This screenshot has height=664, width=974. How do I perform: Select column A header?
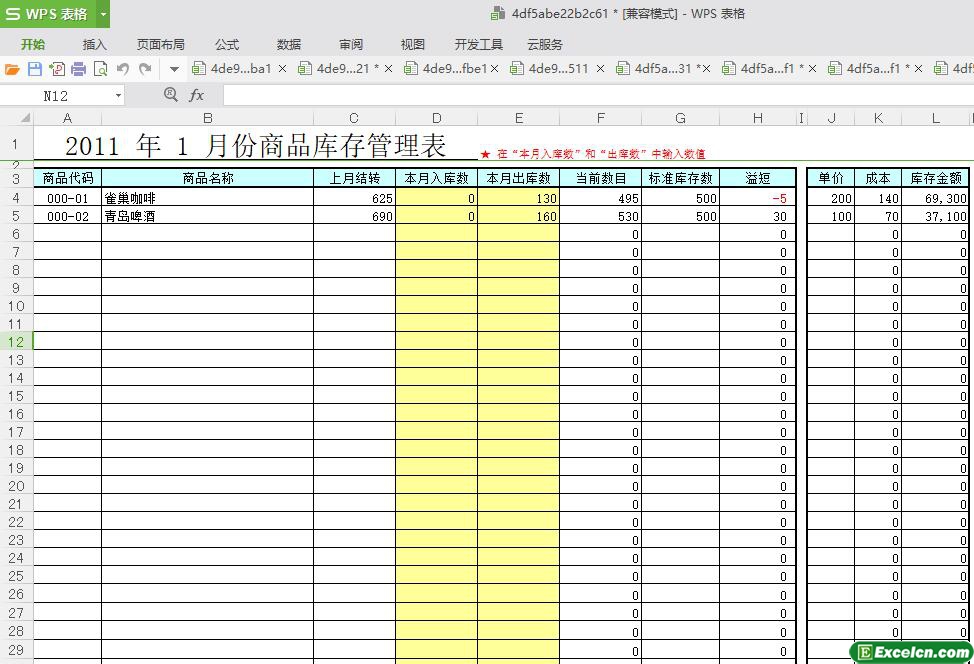(x=67, y=118)
